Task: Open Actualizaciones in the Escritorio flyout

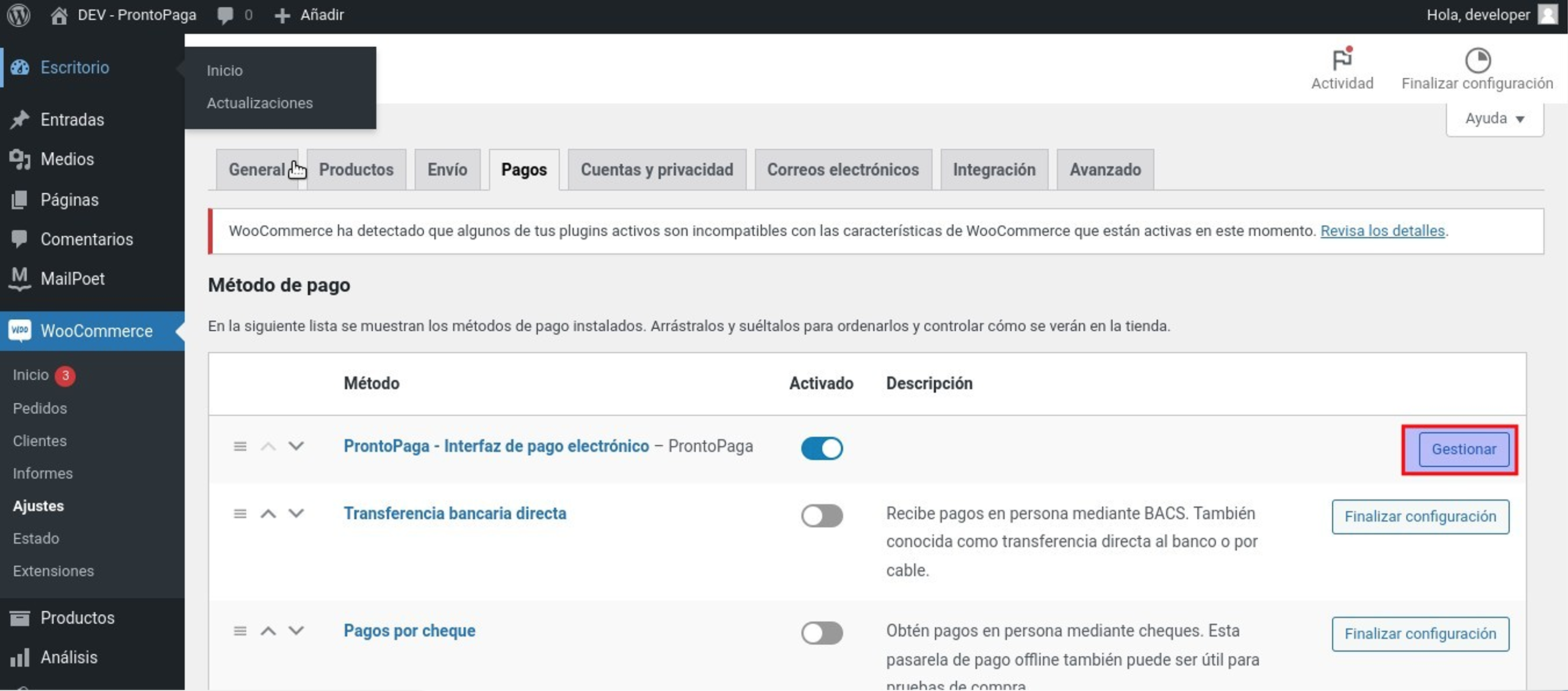Action: [259, 103]
